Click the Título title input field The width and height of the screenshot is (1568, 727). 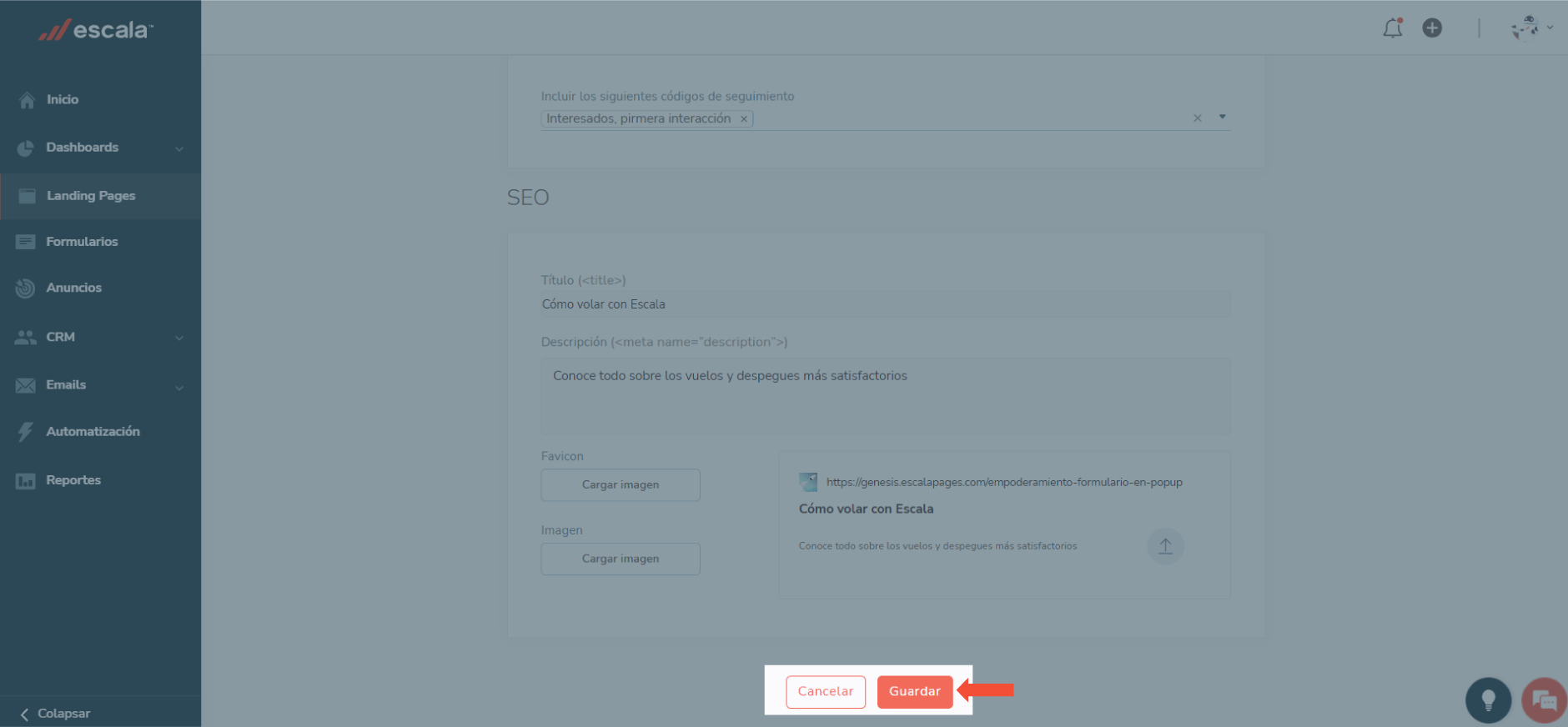(x=884, y=304)
